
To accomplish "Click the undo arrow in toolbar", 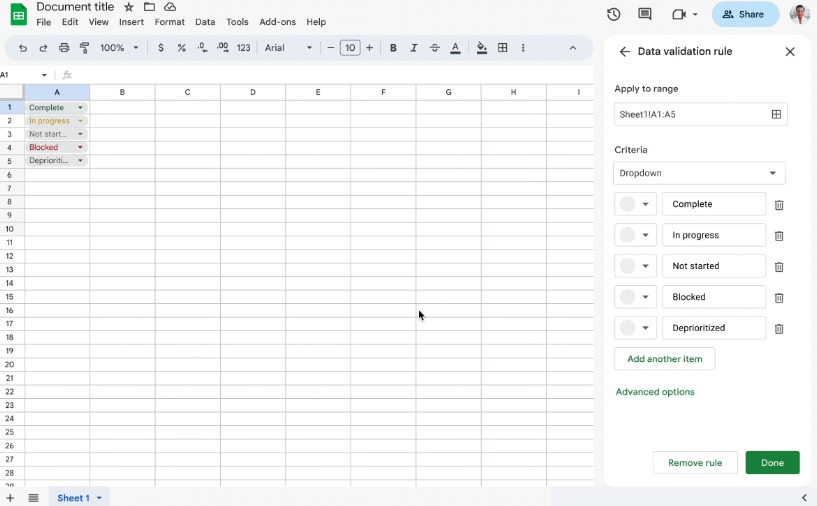I will click(x=23, y=48).
